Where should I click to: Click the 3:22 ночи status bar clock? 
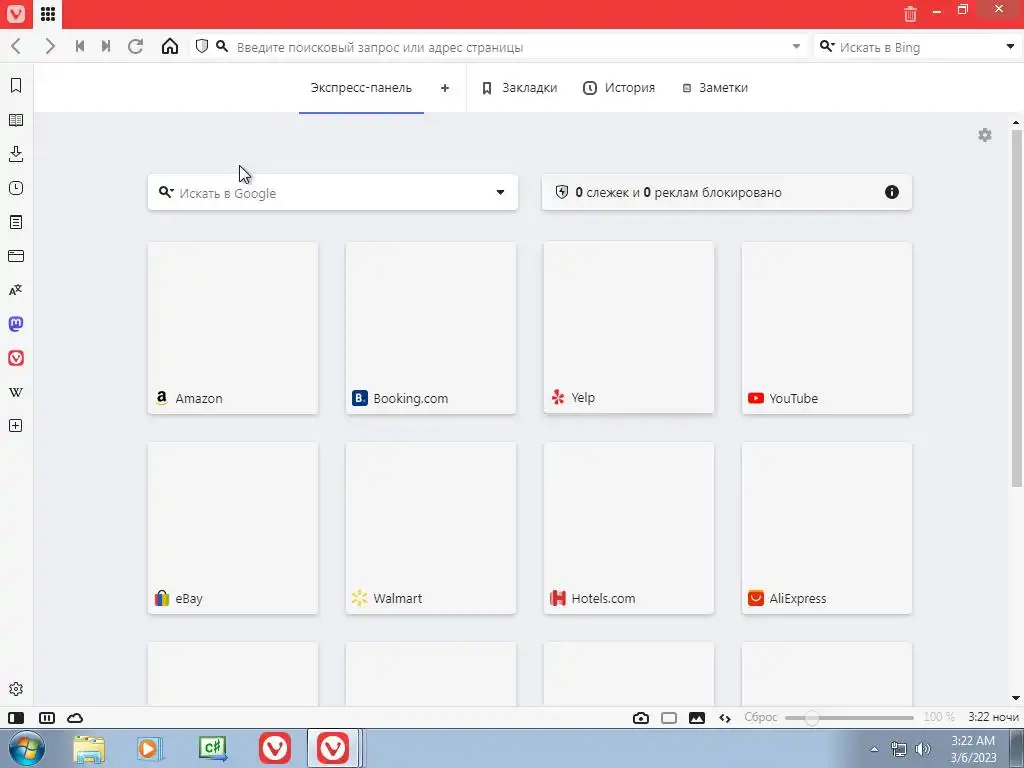point(993,717)
